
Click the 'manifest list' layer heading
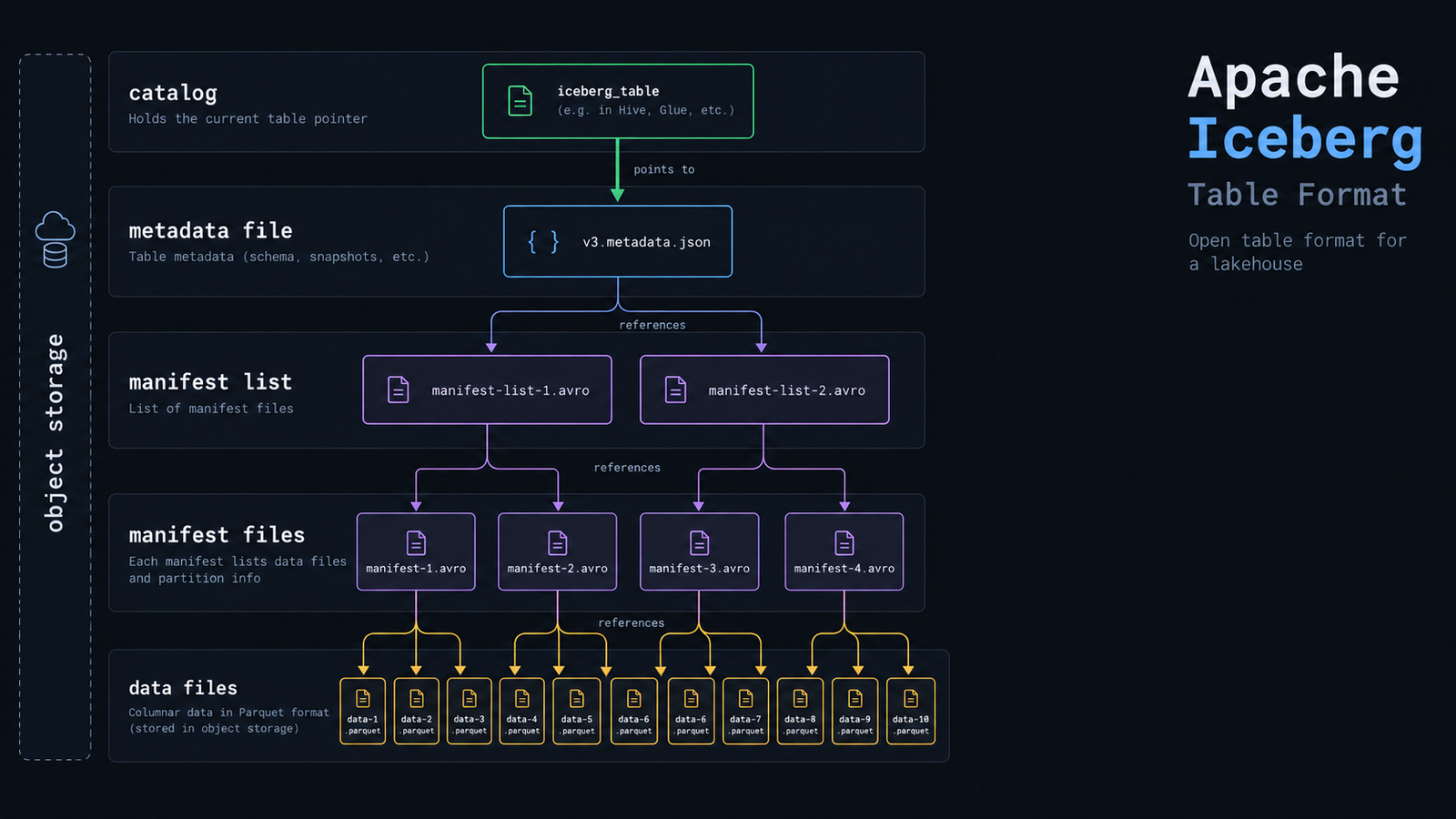pyautogui.click(x=210, y=382)
